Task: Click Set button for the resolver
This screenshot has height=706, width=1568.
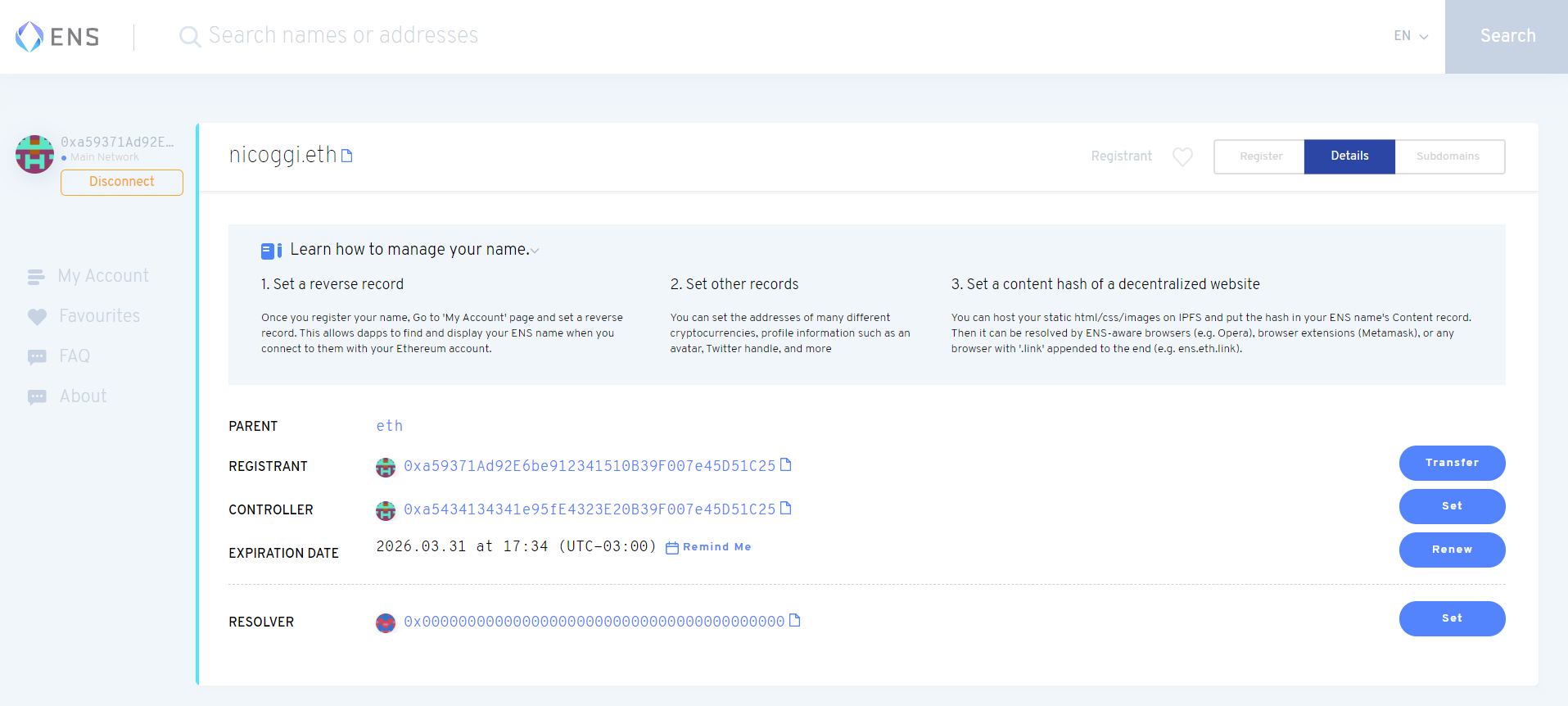Action: 1452,618
